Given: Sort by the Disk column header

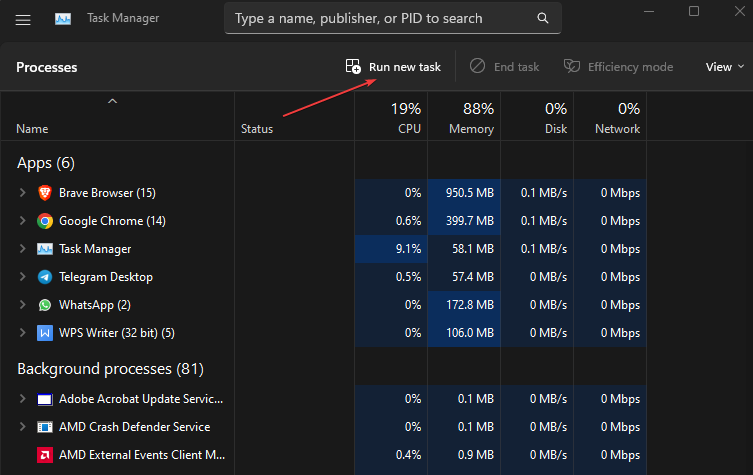Looking at the screenshot, I should 537,118.
